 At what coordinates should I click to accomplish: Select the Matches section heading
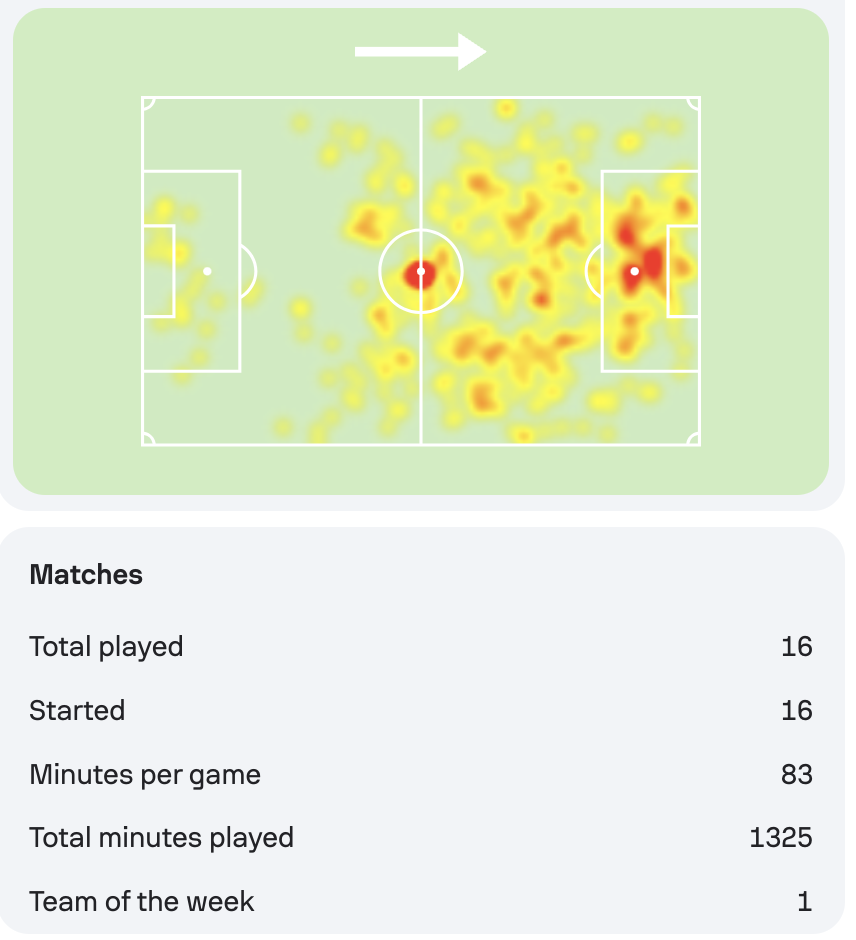[86, 574]
